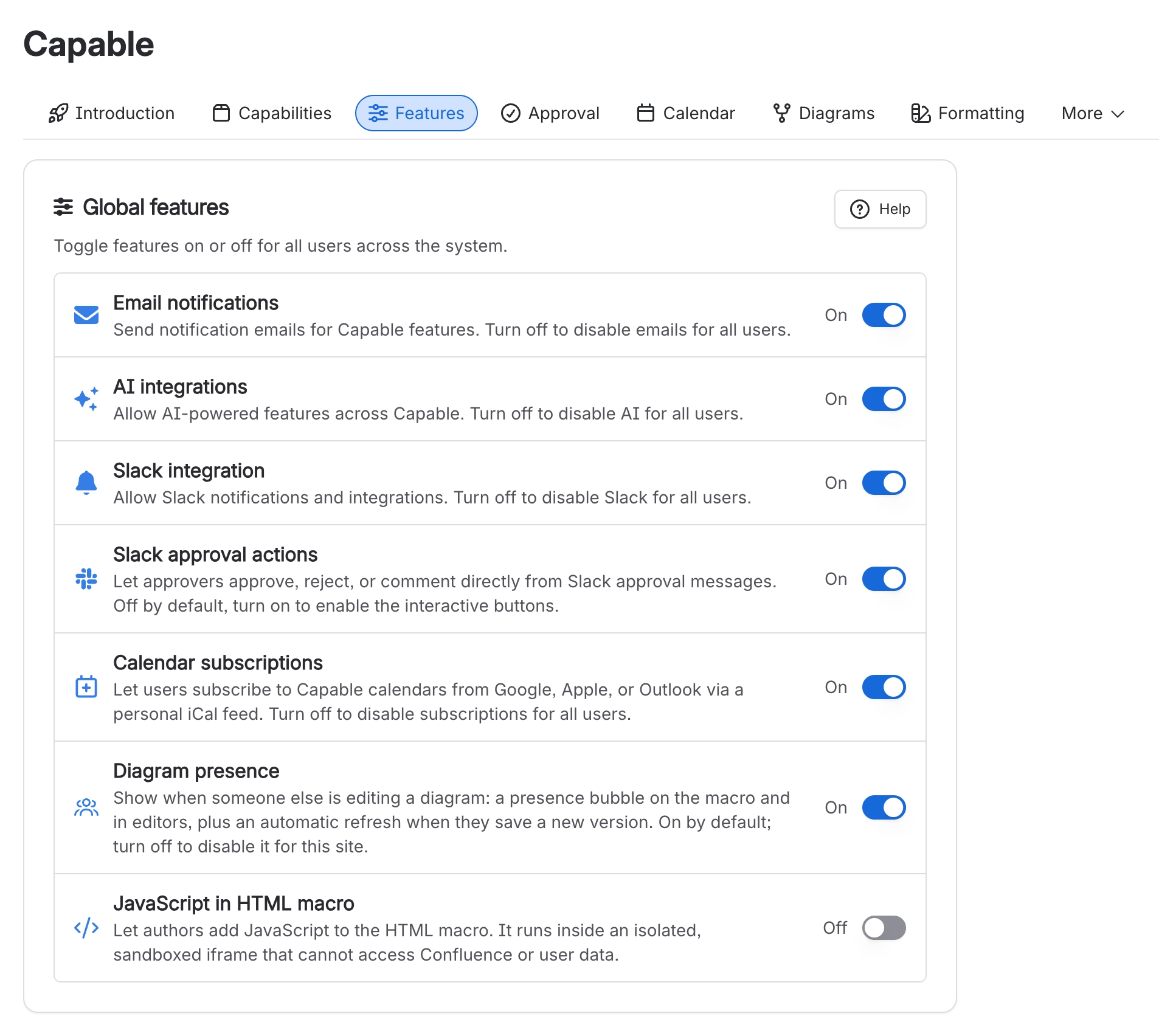
Task: Click the On label beside Slack approval actions
Action: click(x=836, y=579)
